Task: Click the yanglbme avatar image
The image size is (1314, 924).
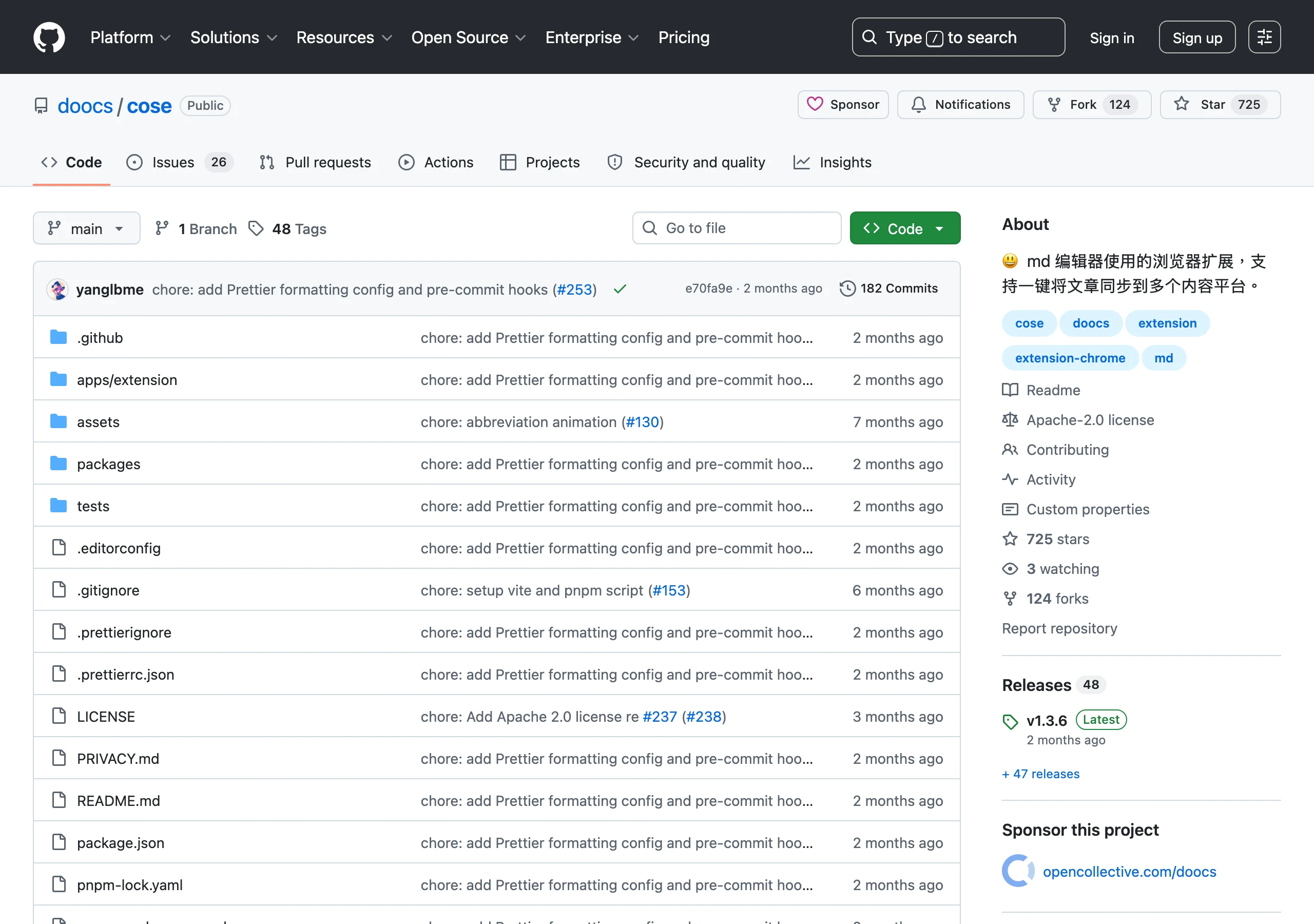Action: tap(57, 289)
